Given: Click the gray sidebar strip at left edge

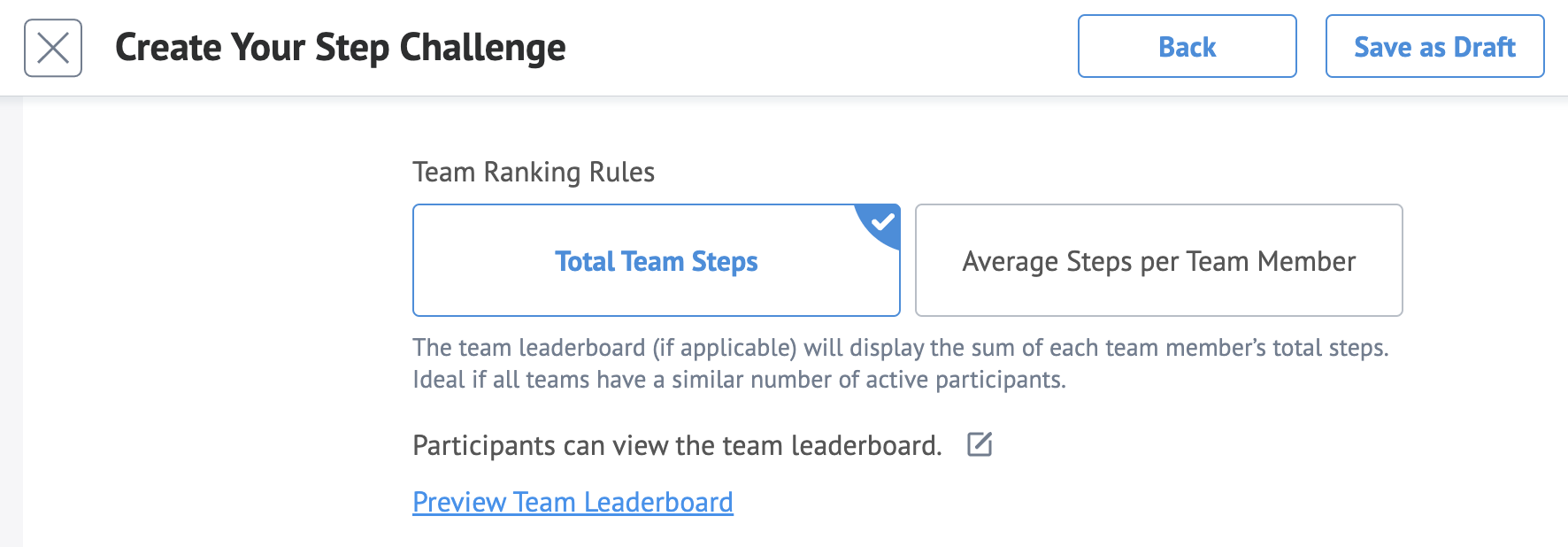Looking at the screenshot, I should click(x=11, y=321).
